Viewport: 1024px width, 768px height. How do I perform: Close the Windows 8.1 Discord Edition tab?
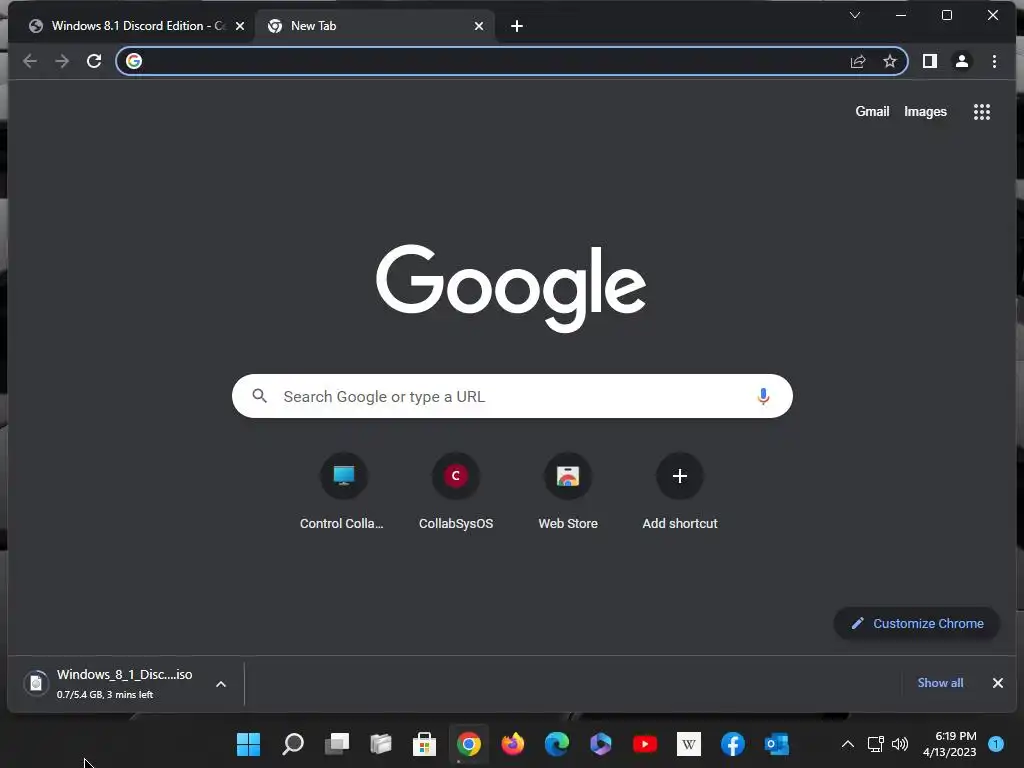[x=240, y=26]
